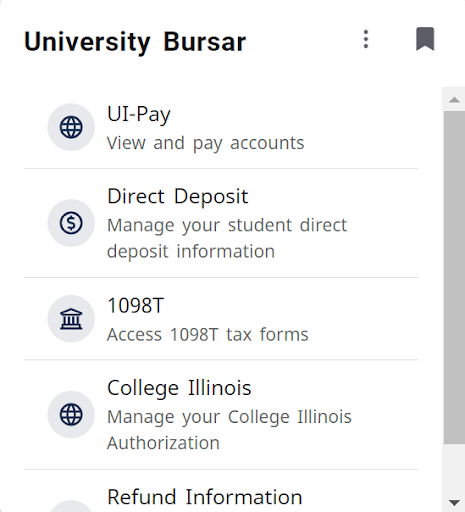The width and height of the screenshot is (465, 512).
Task: Click Manage your College Illinois Authorization text
Action: pos(229,430)
